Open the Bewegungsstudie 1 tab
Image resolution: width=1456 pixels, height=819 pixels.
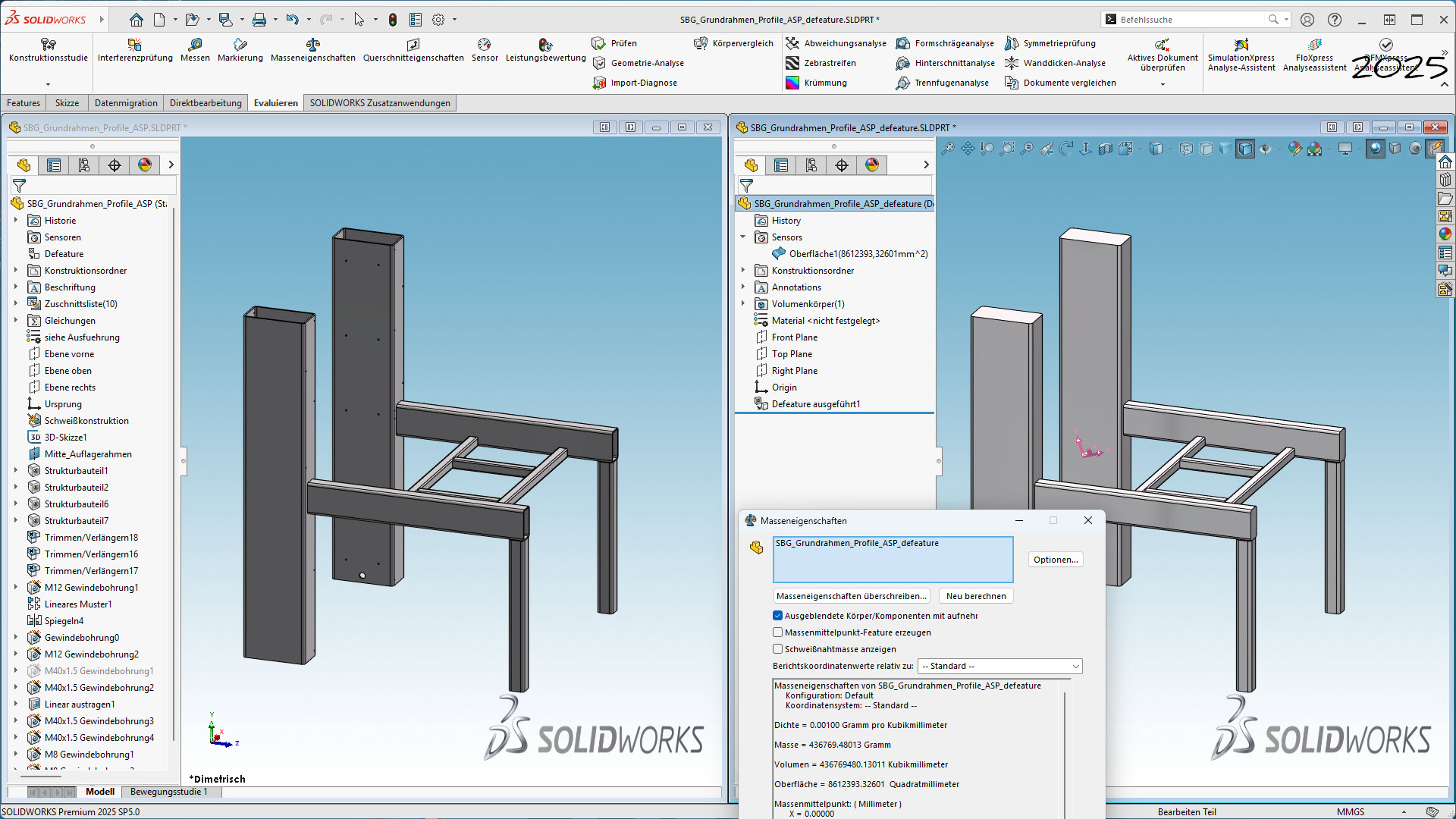click(x=168, y=792)
